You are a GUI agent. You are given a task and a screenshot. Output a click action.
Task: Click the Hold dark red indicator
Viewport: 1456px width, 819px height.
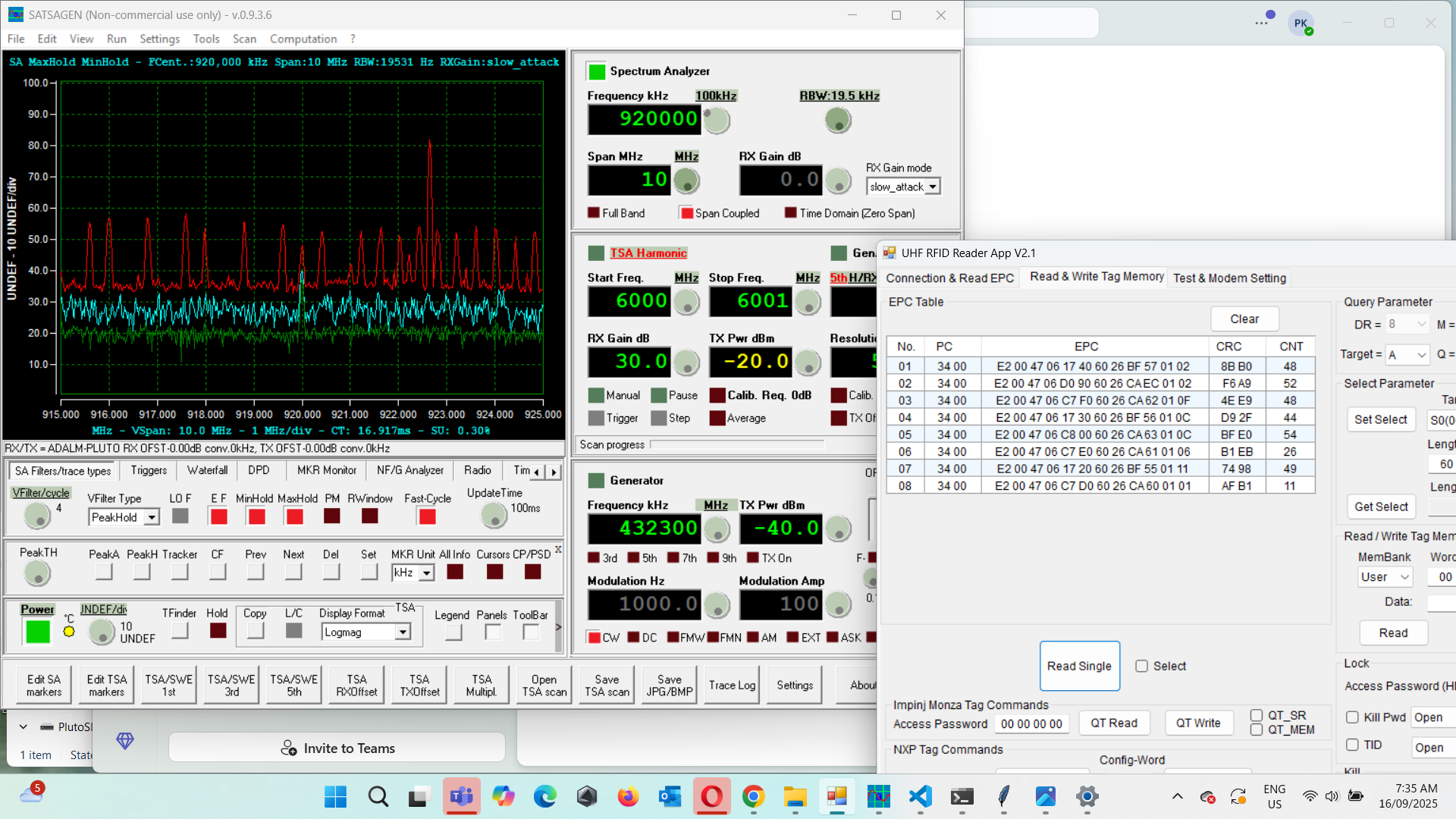(218, 630)
